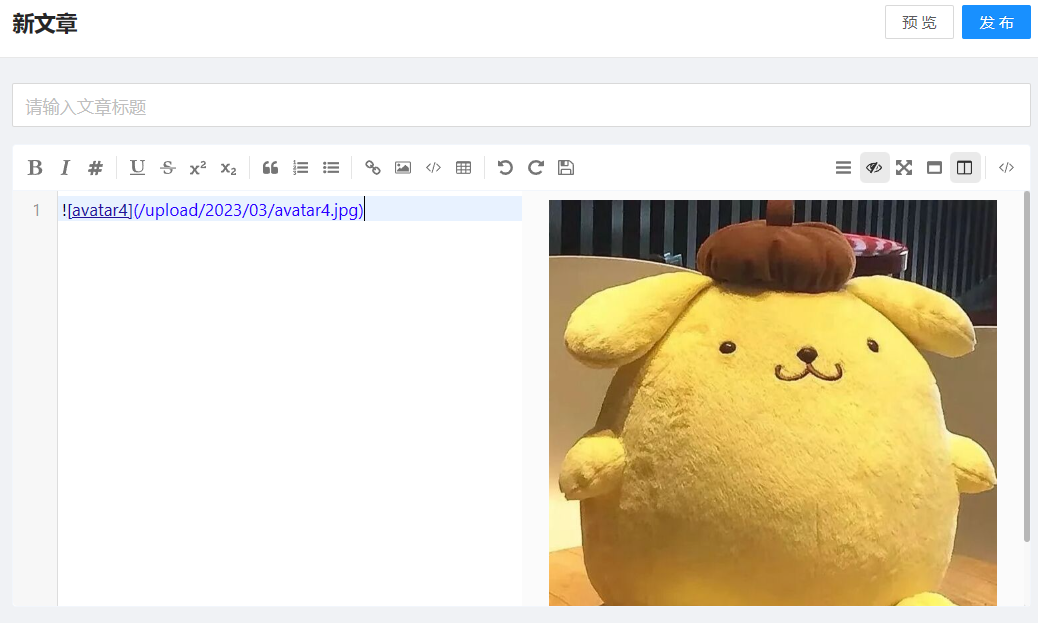The image size is (1038, 623).
Task: Insert superscript text
Action: 198,168
